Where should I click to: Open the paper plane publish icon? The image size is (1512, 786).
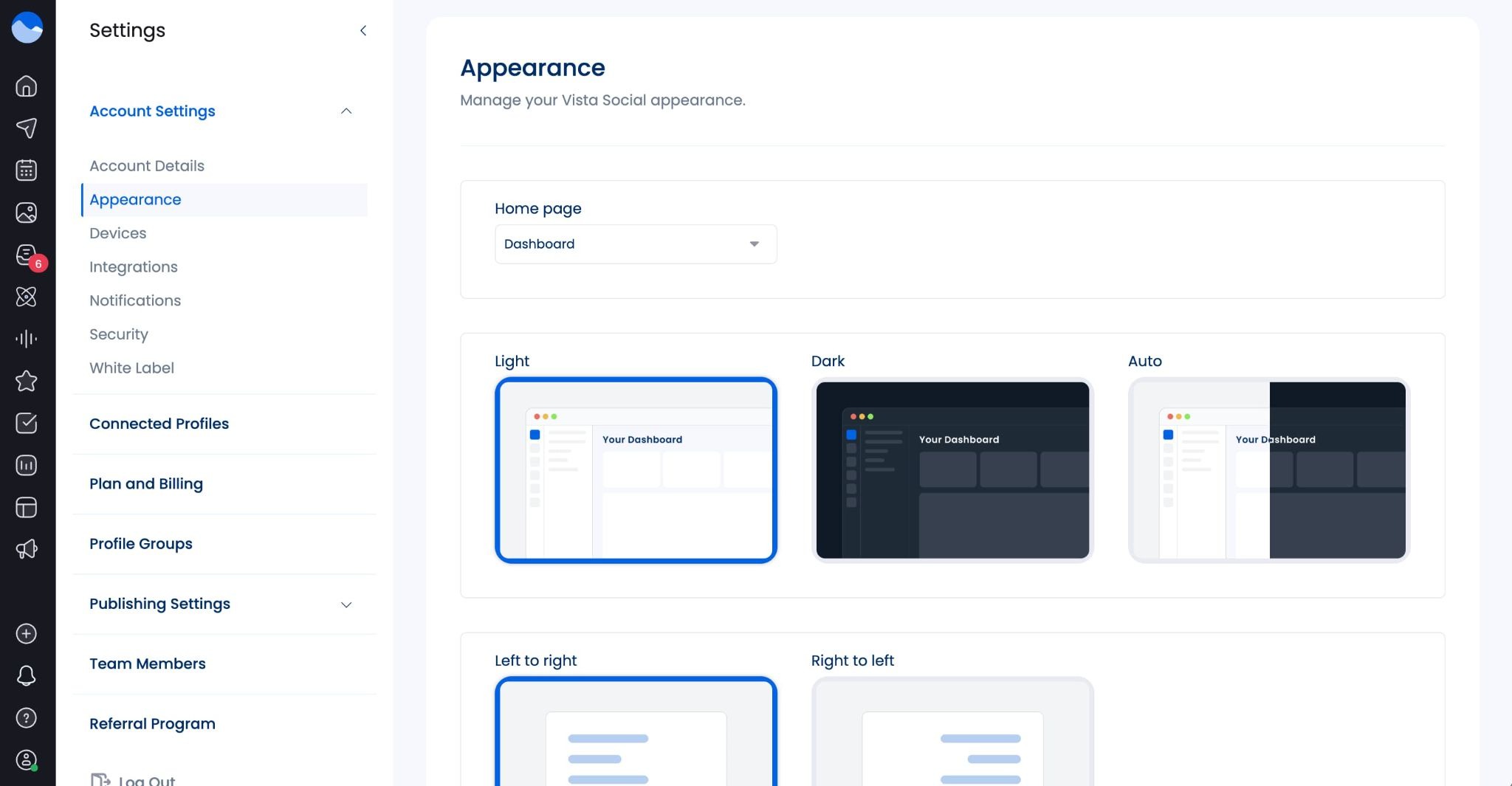point(27,128)
